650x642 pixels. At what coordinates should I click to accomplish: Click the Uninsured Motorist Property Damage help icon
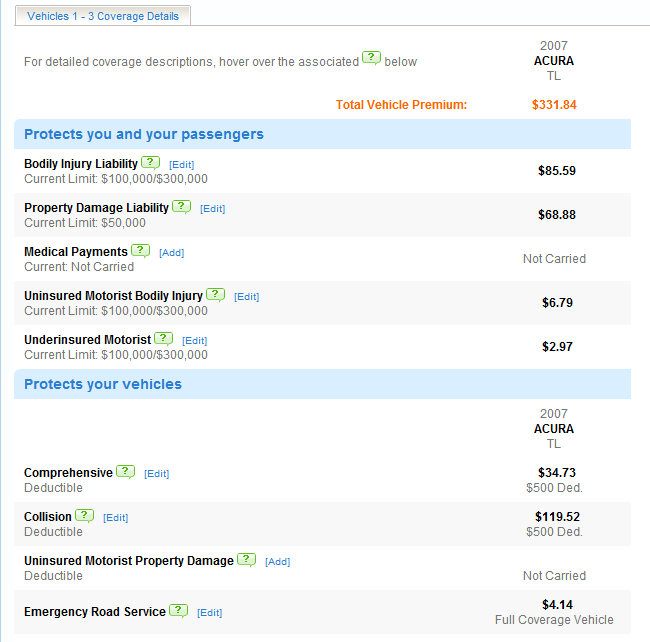[246, 559]
